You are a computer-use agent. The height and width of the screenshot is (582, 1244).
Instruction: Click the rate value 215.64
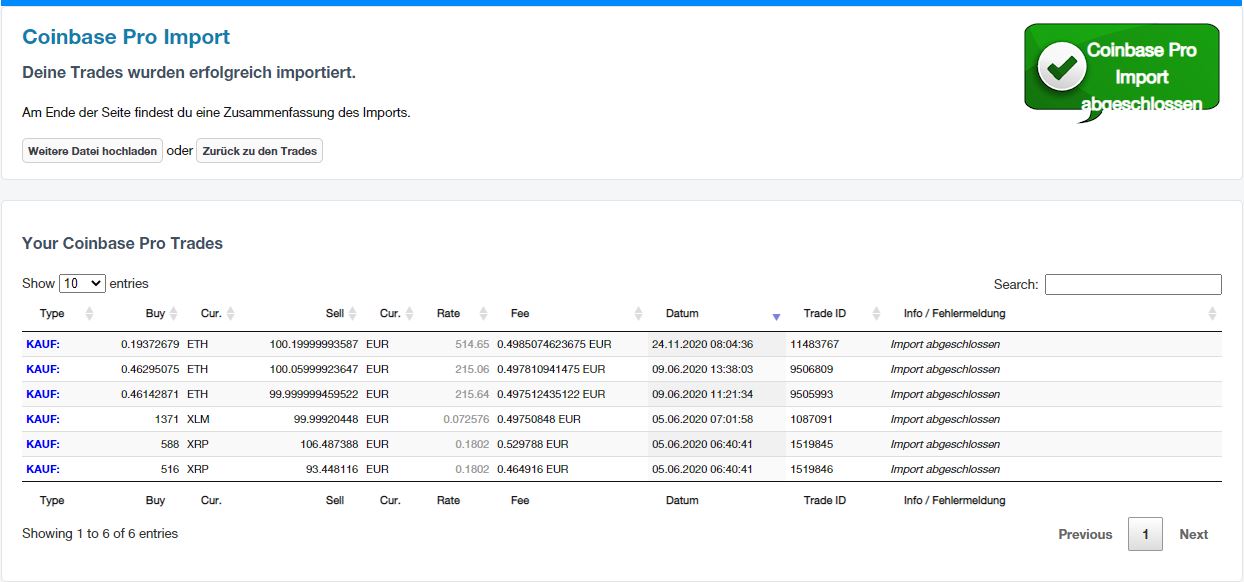coord(472,394)
